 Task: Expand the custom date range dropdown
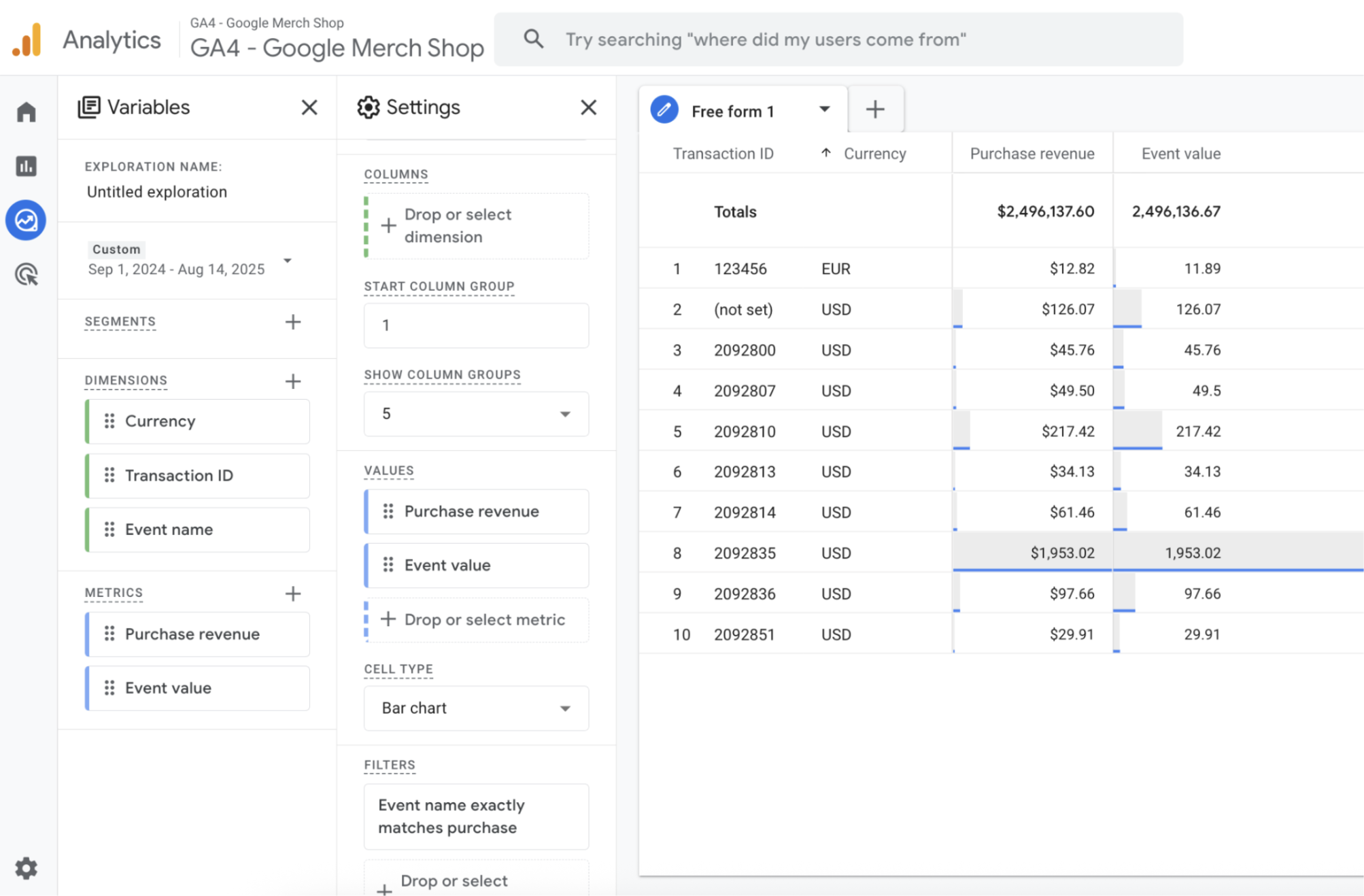[288, 261]
